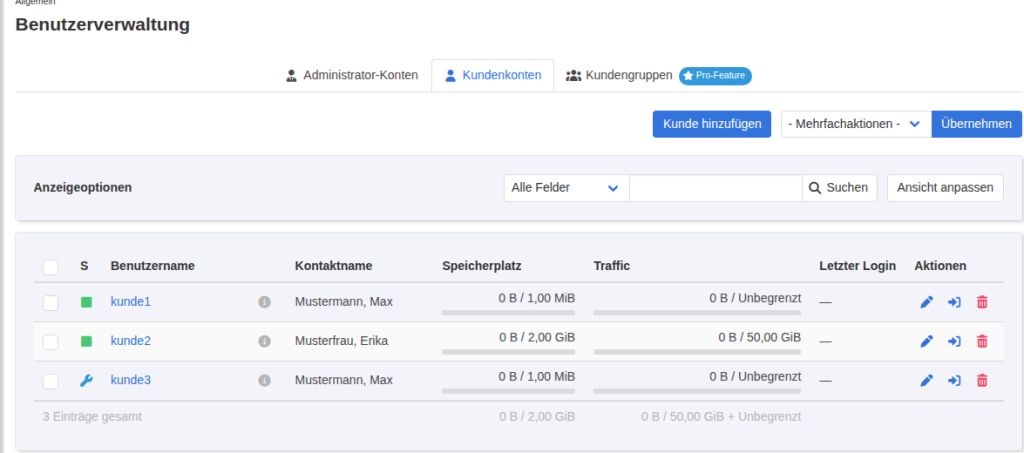Click the wrench status icon of kunde3
The image size is (1024, 453).
click(86, 381)
